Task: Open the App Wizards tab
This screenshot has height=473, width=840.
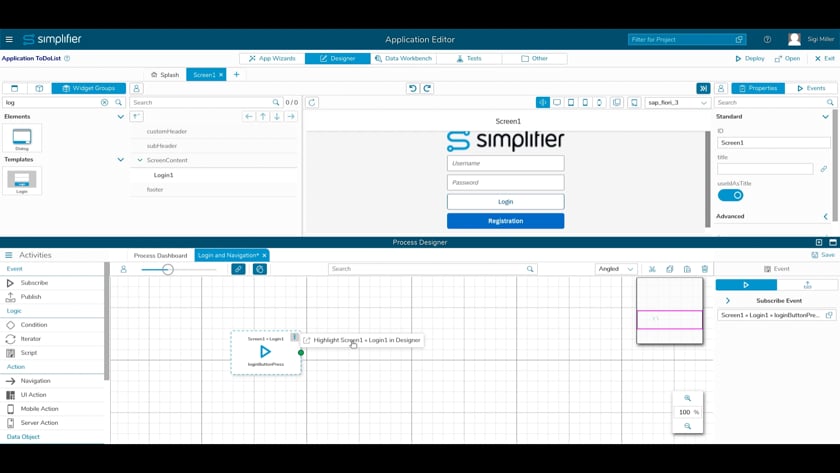Action: point(272,58)
